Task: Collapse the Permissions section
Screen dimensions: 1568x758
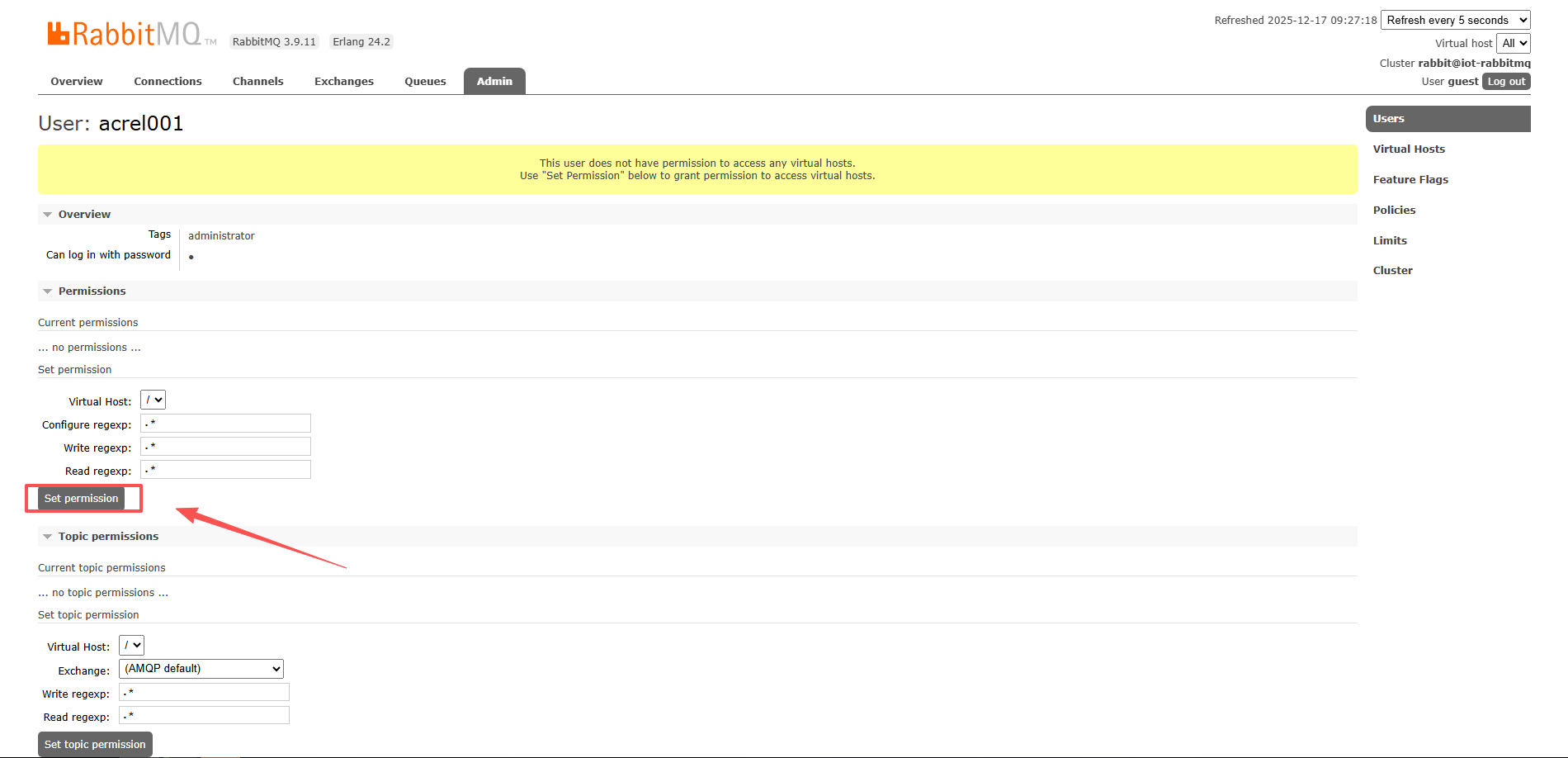Action: pos(91,291)
